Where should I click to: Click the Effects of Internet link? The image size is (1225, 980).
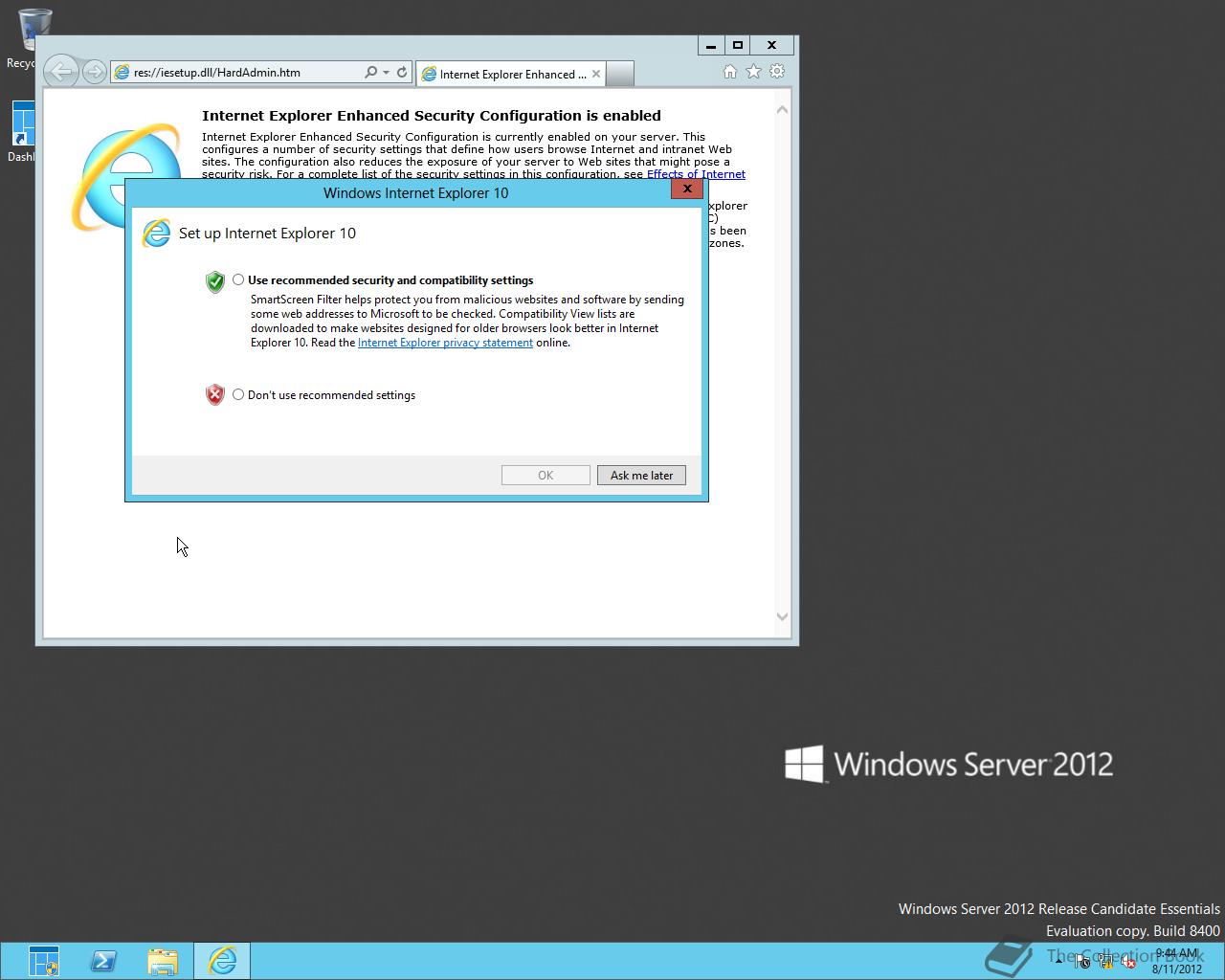pos(696,174)
